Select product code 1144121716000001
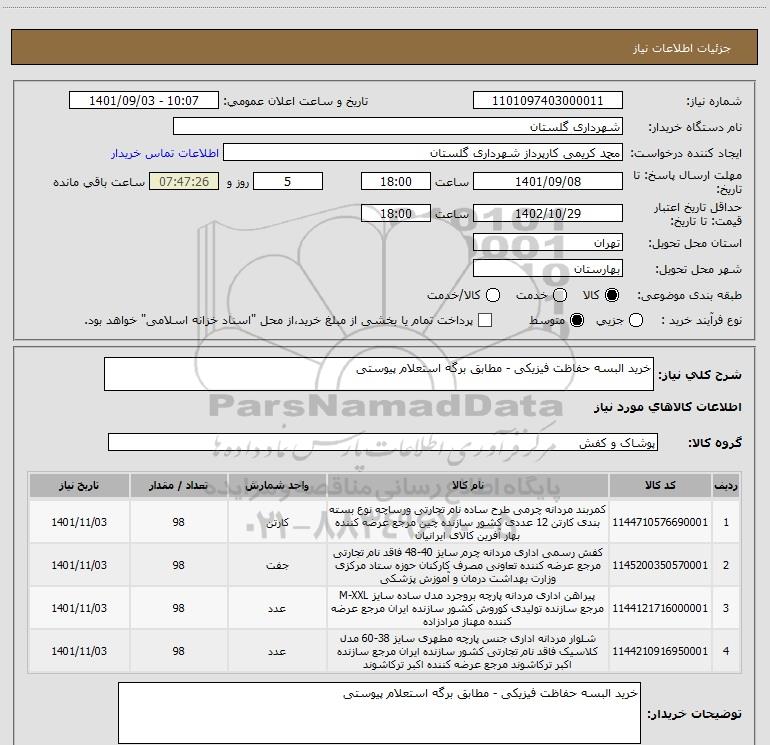 click(x=660, y=608)
